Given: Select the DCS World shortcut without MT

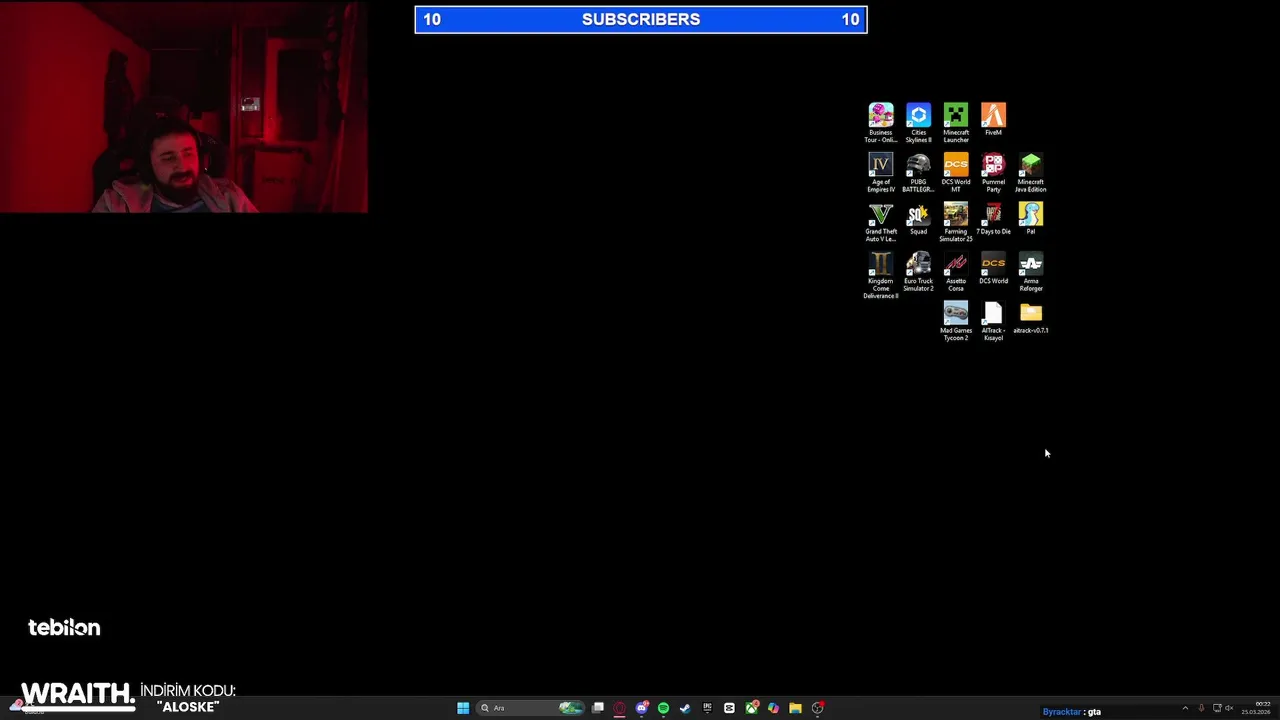Looking at the screenshot, I should click(x=993, y=268).
